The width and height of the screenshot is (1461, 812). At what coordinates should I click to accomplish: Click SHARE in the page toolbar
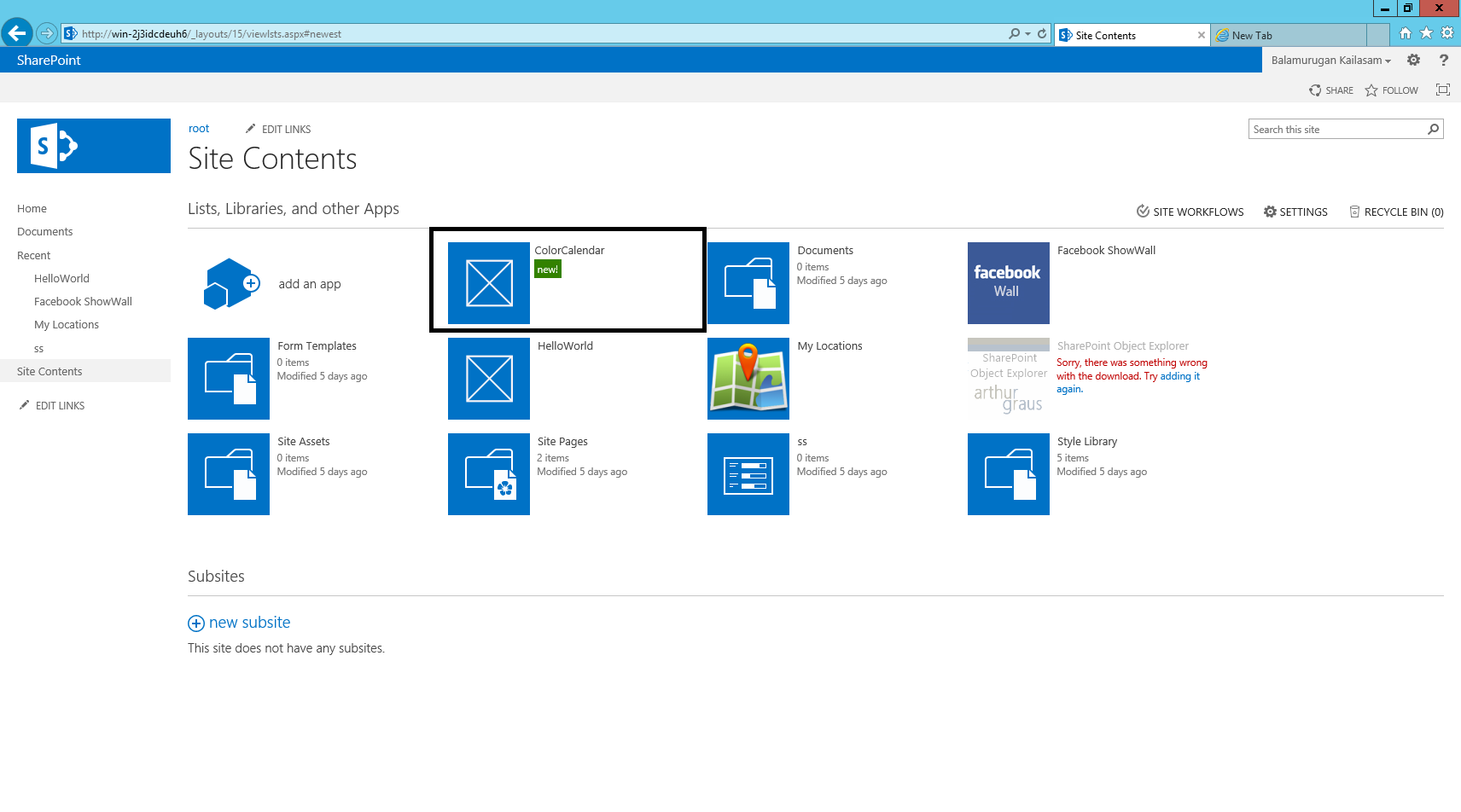tap(1331, 90)
